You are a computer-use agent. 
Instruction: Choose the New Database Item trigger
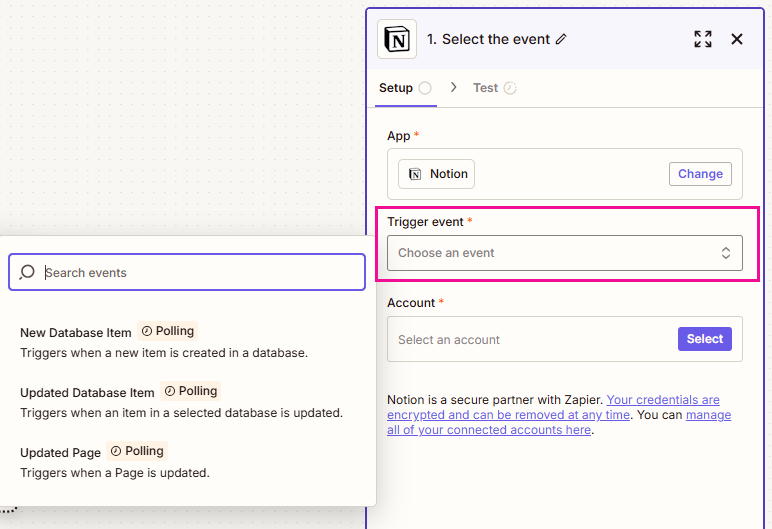click(x=76, y=332)
